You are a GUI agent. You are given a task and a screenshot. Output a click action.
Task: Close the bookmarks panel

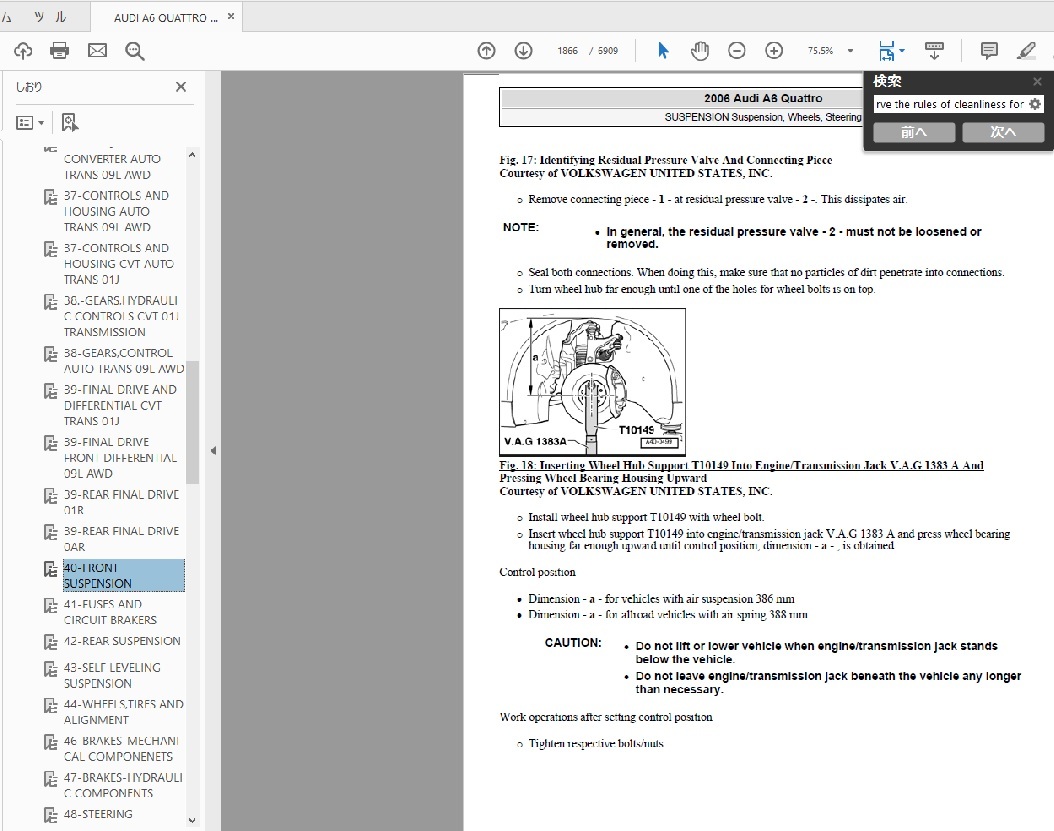181,87
